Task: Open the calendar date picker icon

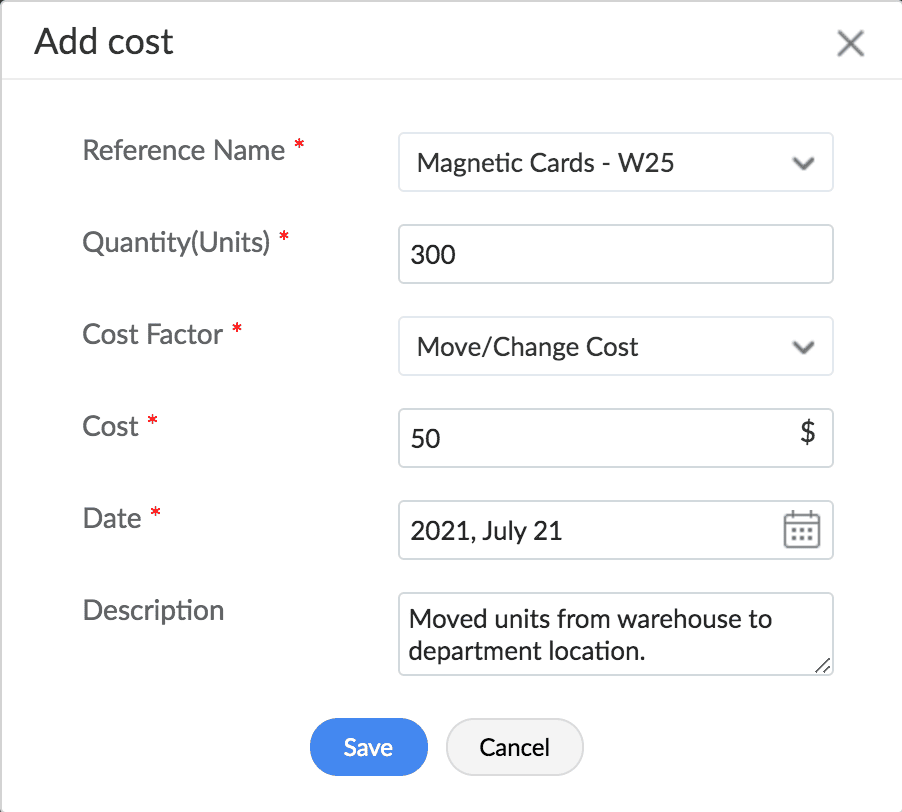Action: point(801,530)
